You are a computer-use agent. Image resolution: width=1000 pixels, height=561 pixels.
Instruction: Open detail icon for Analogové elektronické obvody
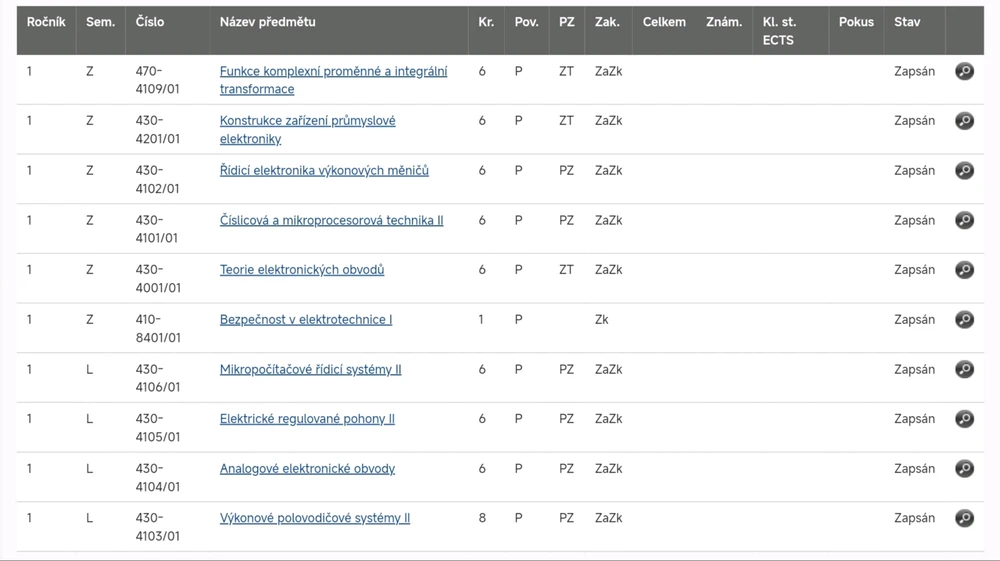[964, 469]
